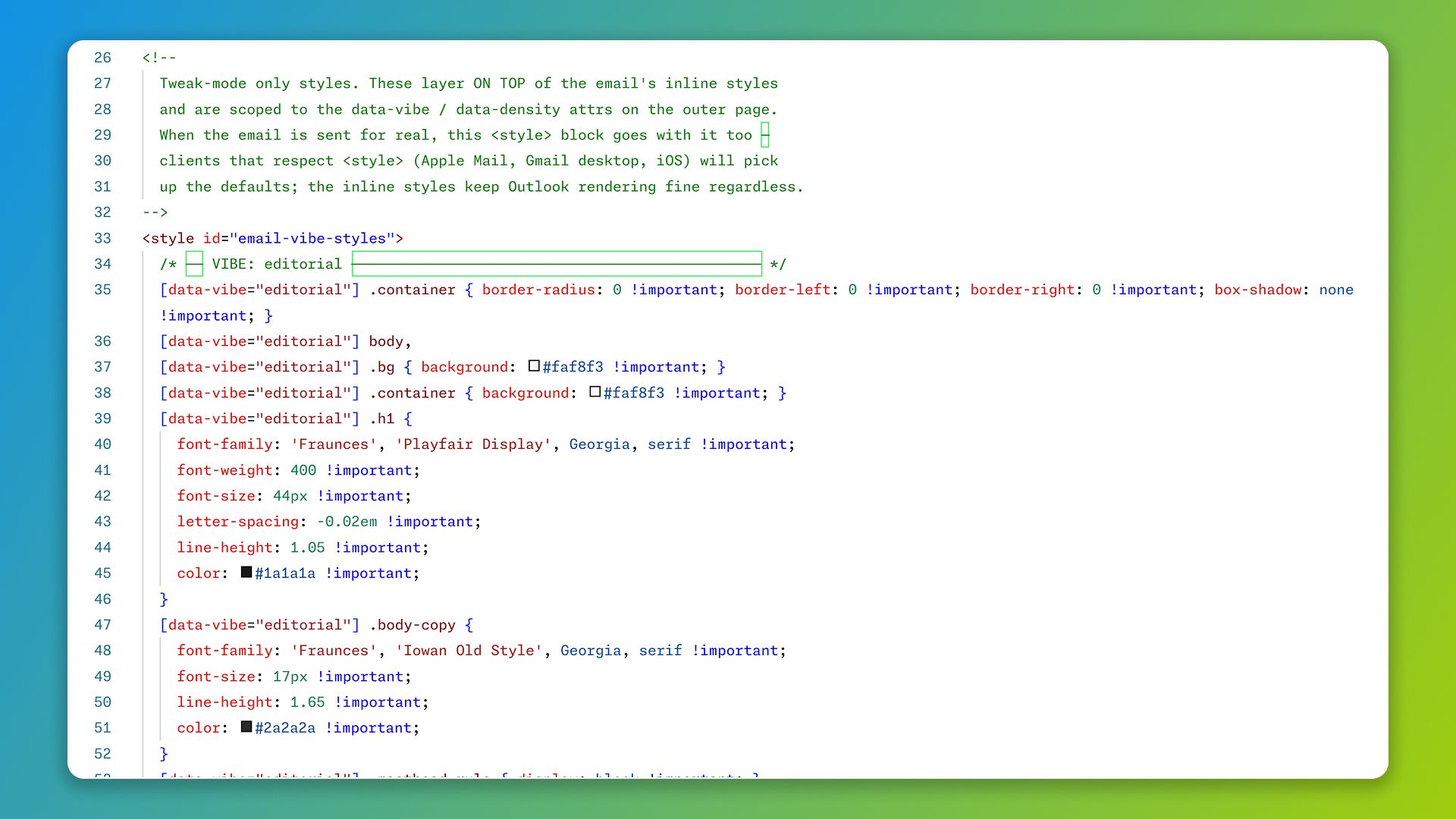Click line number 33
This screenshot has width=1456, height=819.
(102, 238)
